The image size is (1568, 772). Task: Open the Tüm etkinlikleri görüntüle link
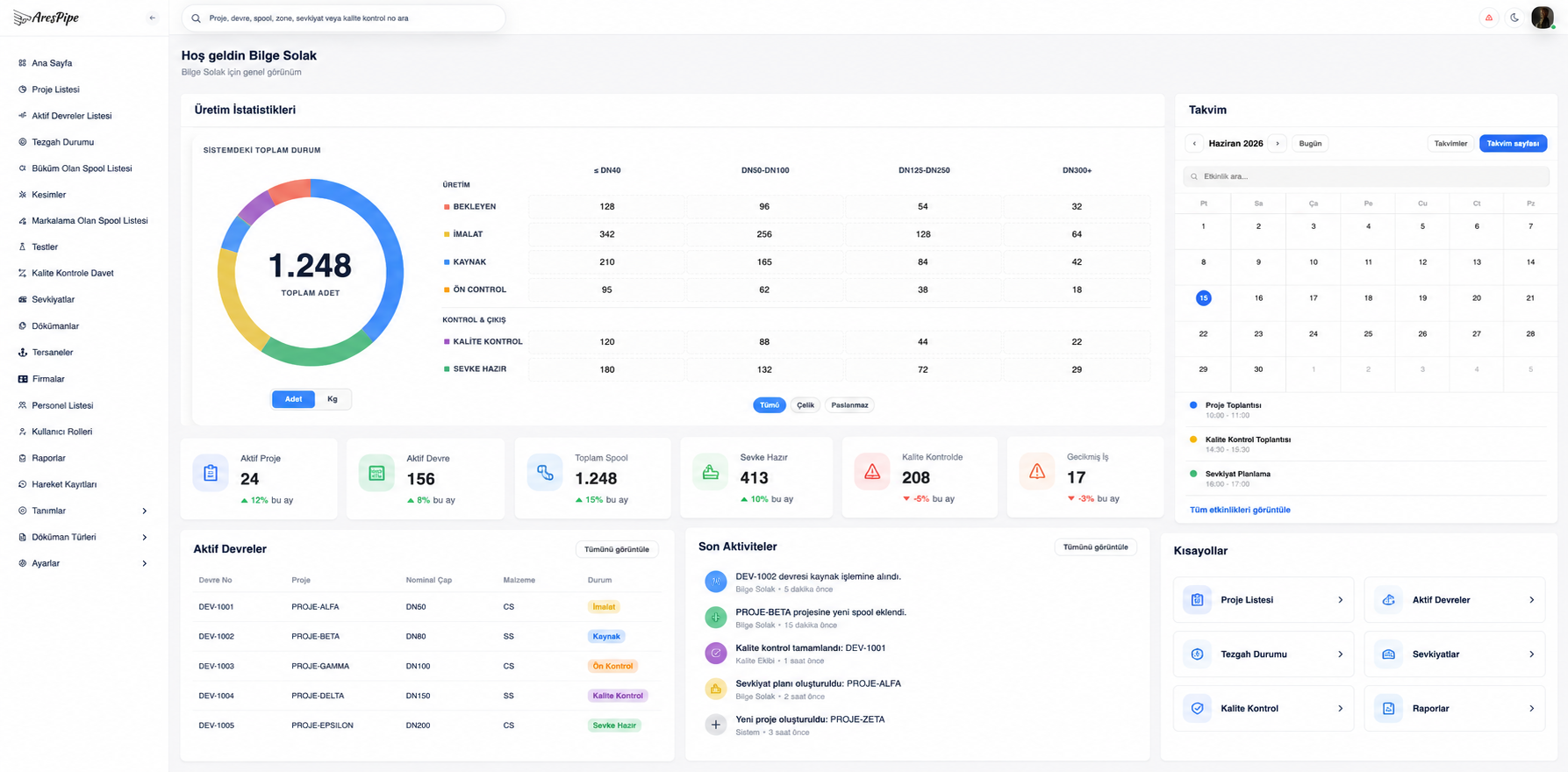pos(1240,510)
